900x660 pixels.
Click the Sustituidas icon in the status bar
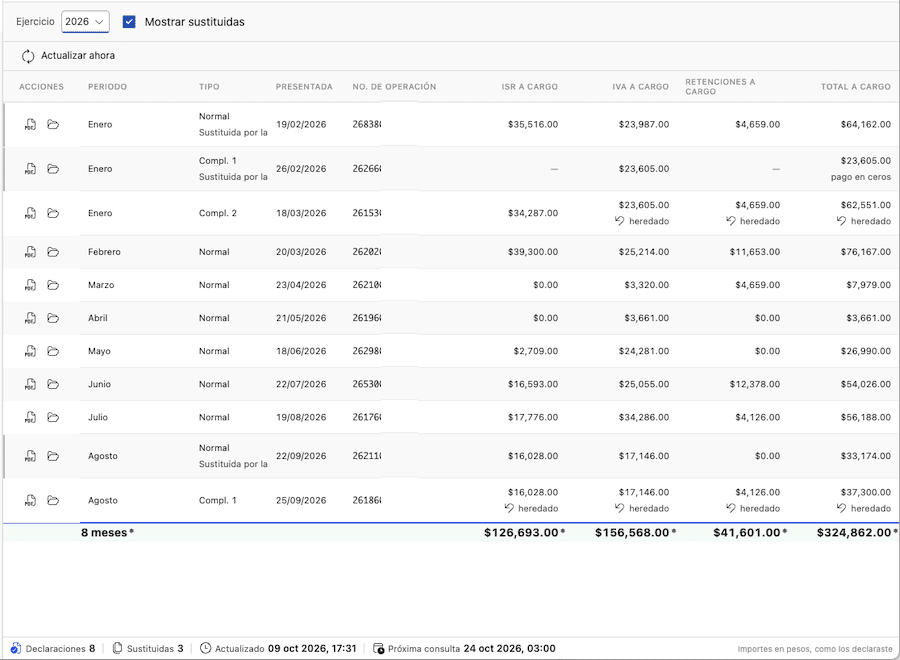click(x=117, y=649)
